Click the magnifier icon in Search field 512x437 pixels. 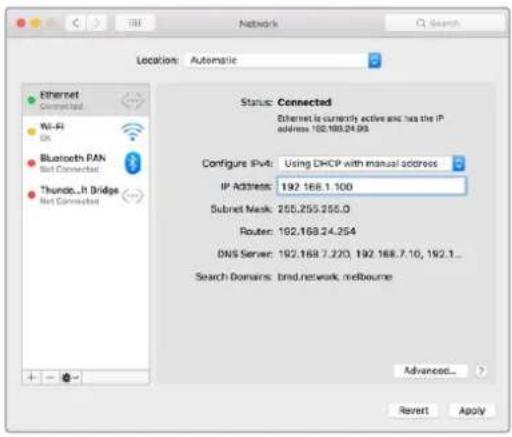[421, 23]
